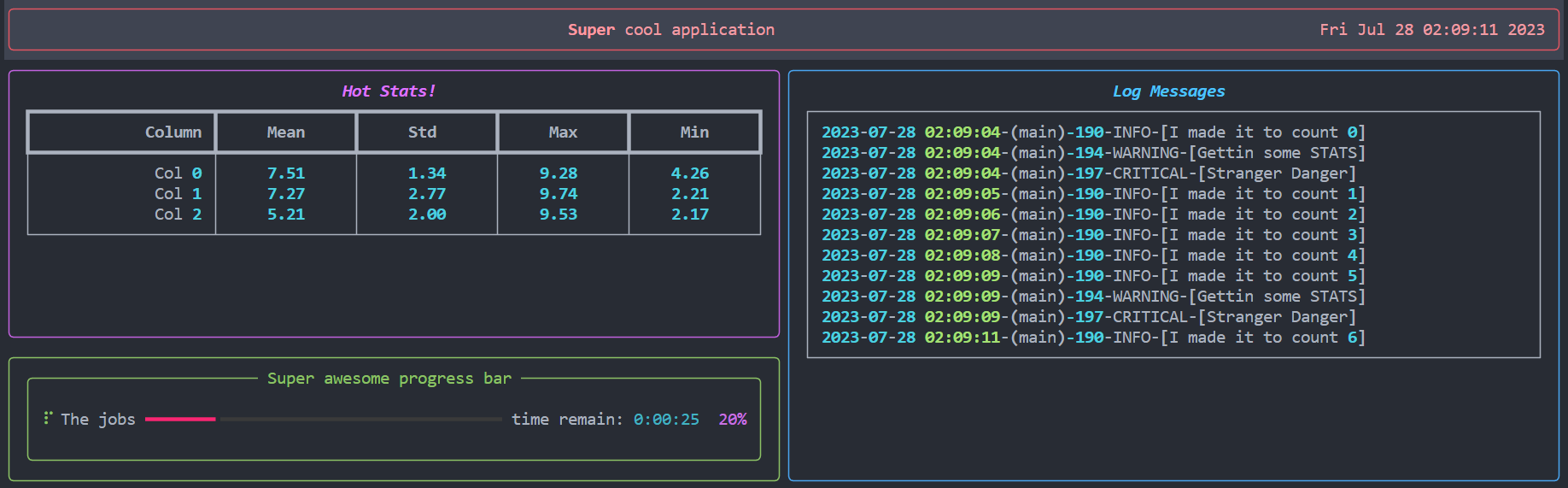
Task: Click min value 4.26
Action: coord(690,173)
